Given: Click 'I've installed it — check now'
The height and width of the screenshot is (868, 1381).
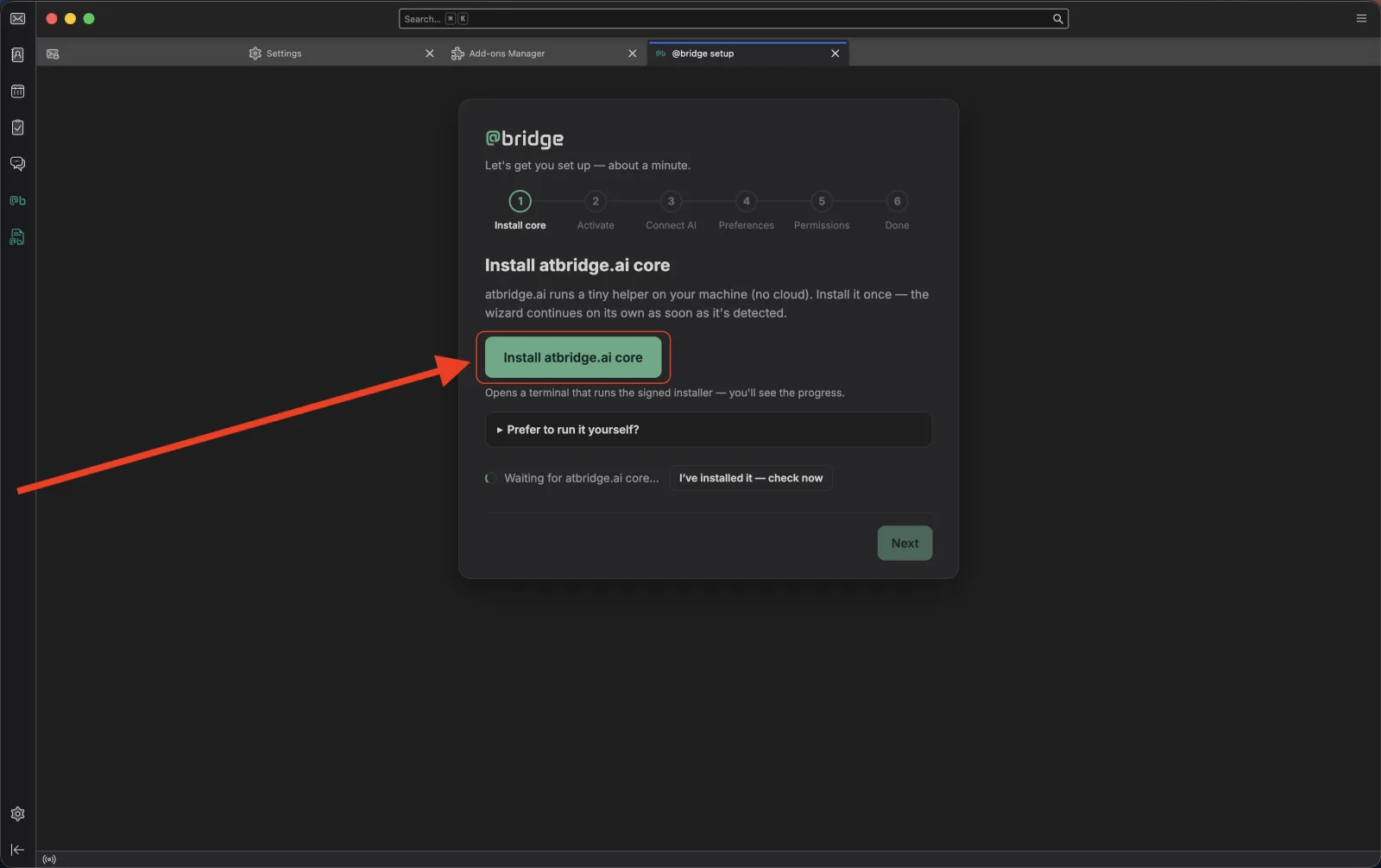Looking at the screenshot, I should click(751, 478).
